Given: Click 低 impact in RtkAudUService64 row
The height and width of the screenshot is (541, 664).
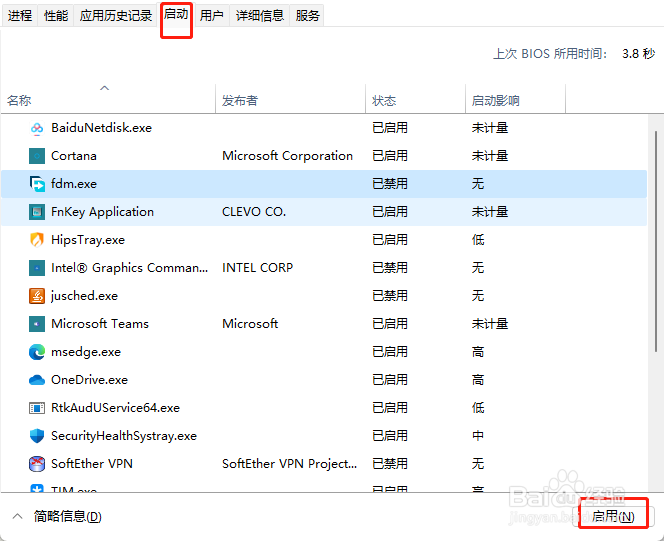Looking at the screenshot, I should click(478, 408).
